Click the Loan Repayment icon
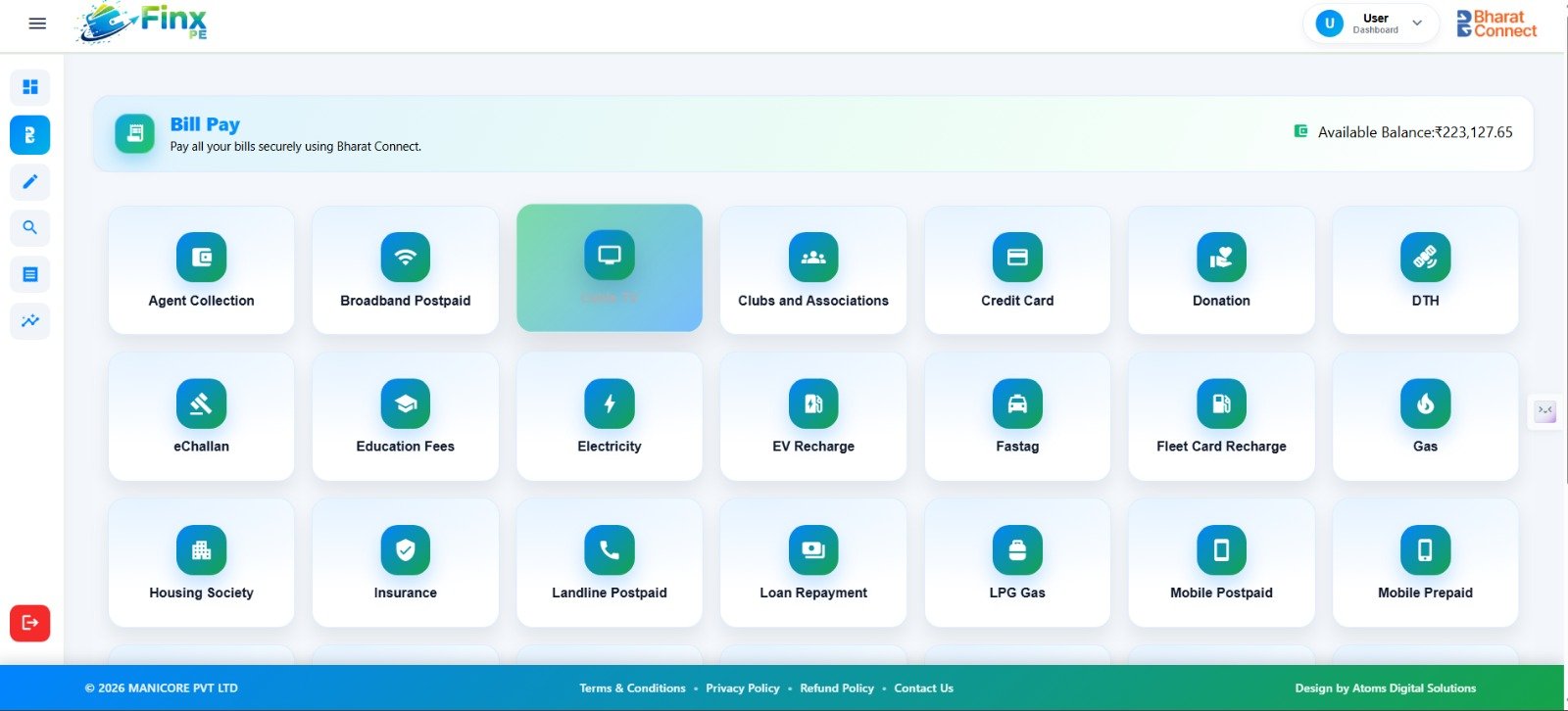This screenshot has width=1568, height=711. point(813,550)
